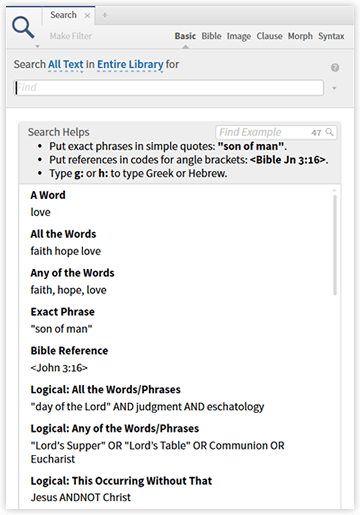
Task: Change the Entire Library resource selection
Action: pyautogui.click(x=130, y=64)
